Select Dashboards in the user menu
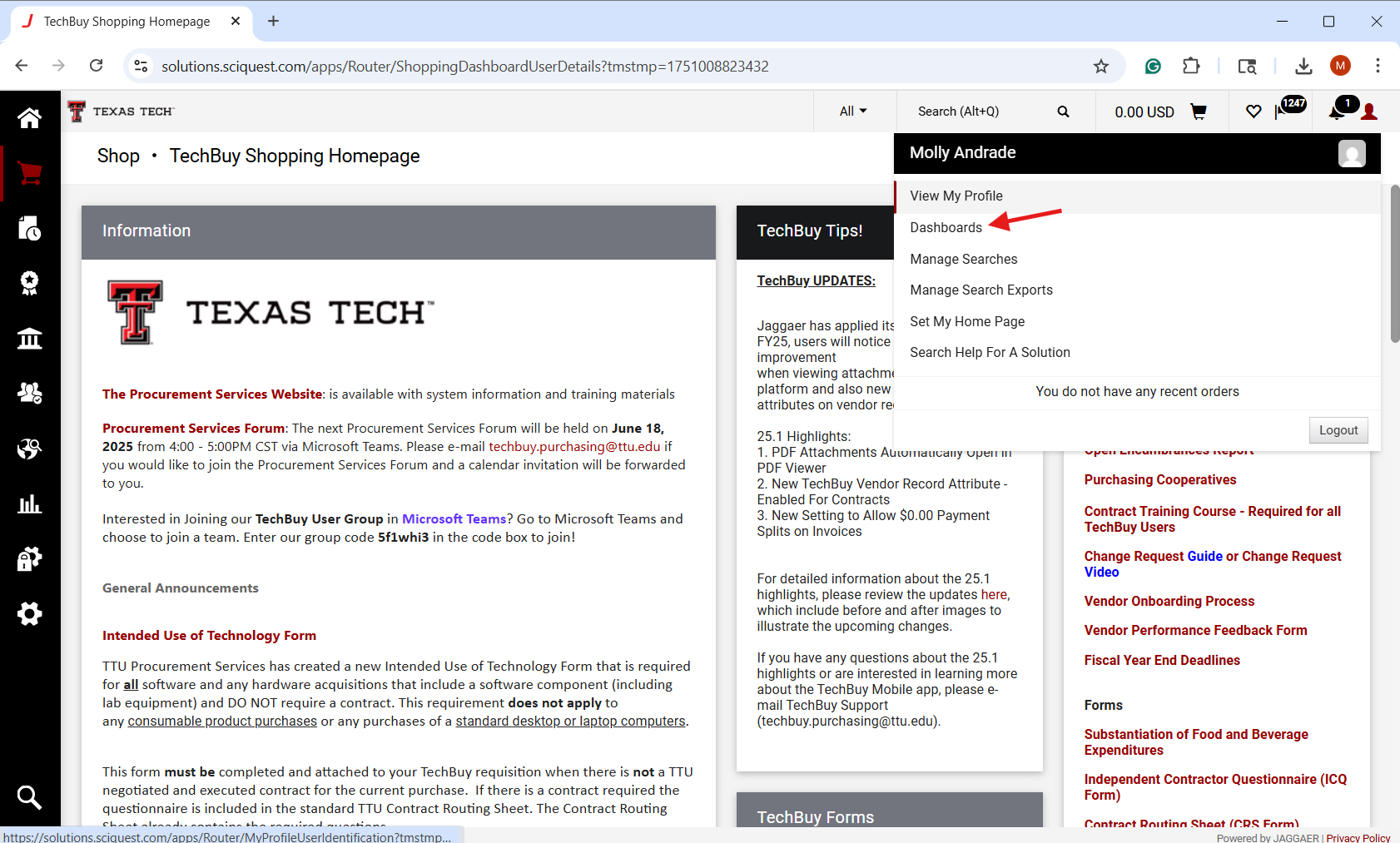The height and width of the screenshot is (843, 1400). click(x=946, y=228)
